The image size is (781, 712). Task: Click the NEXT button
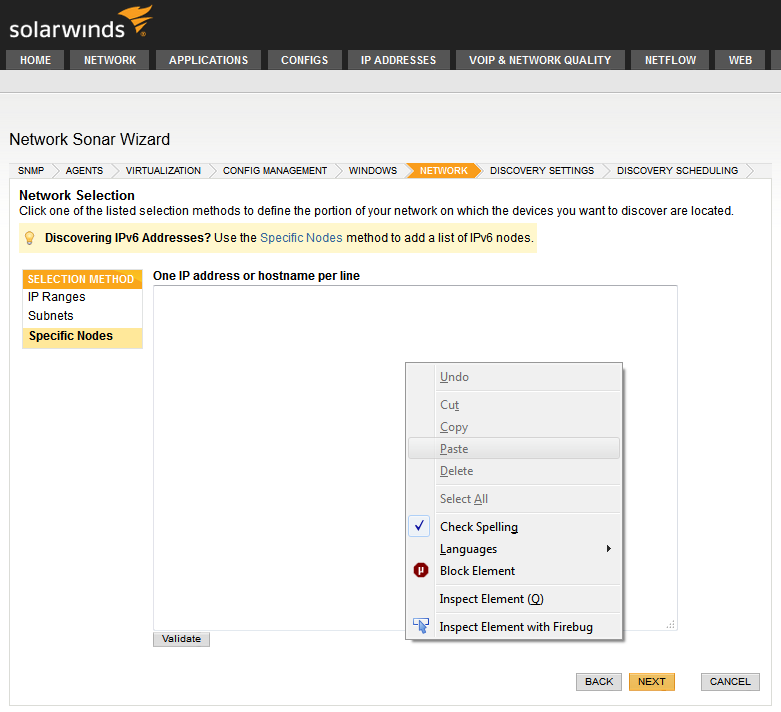651,682
